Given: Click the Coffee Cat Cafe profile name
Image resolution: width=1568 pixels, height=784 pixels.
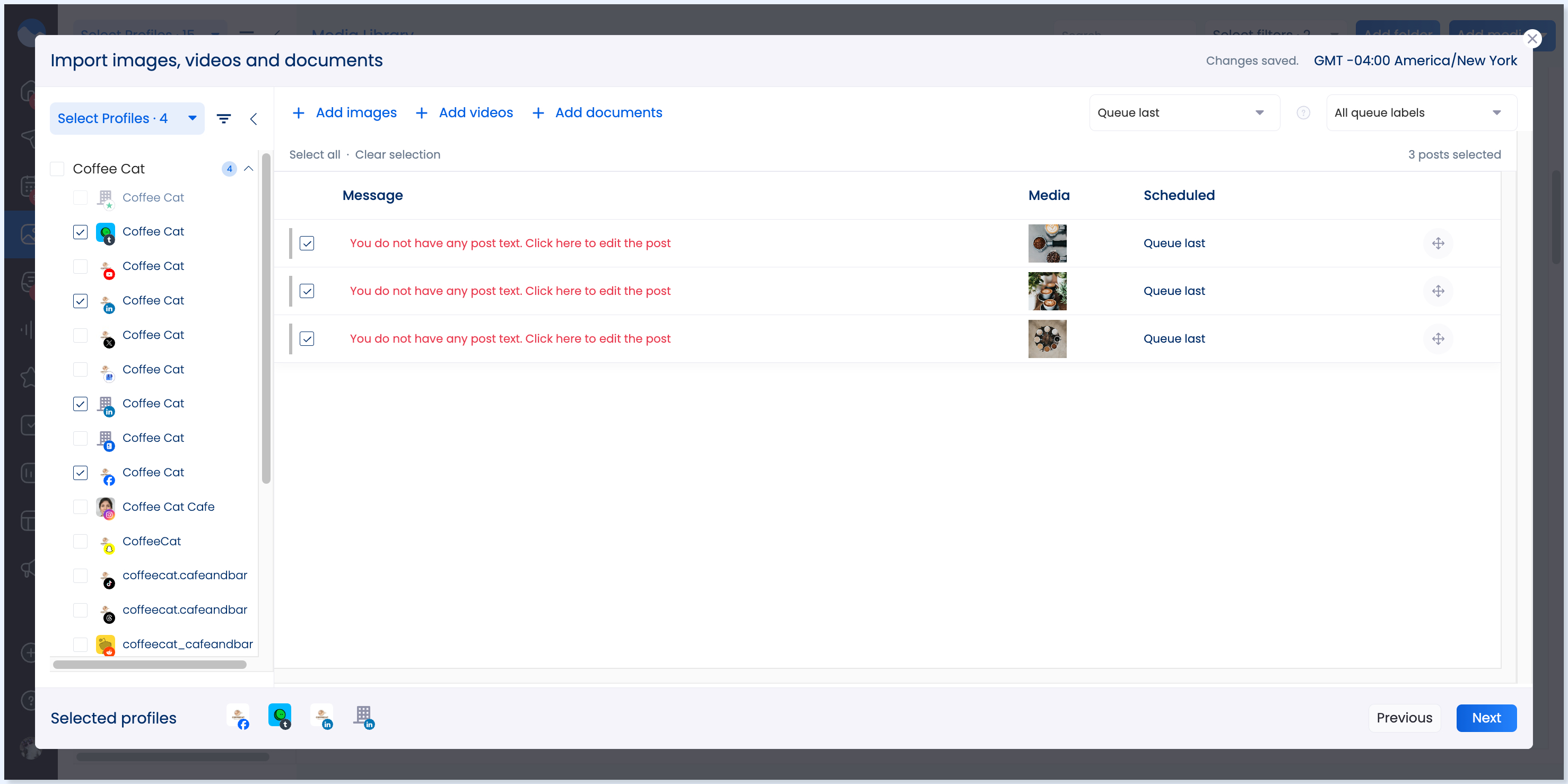Looking at the screenshot, I should [x=169, y=507].
